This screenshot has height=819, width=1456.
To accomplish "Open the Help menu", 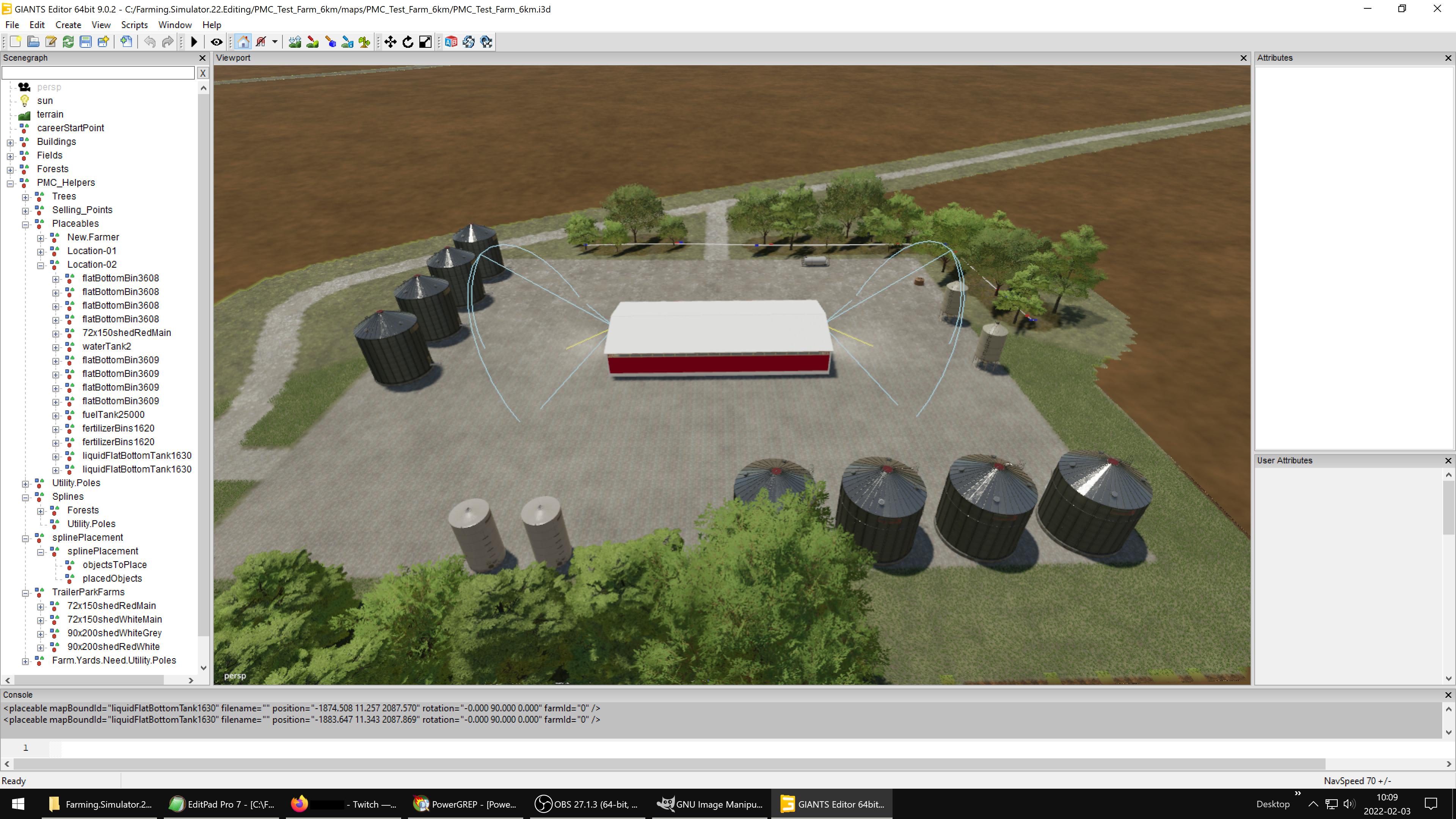I will [x=212, y=25].
